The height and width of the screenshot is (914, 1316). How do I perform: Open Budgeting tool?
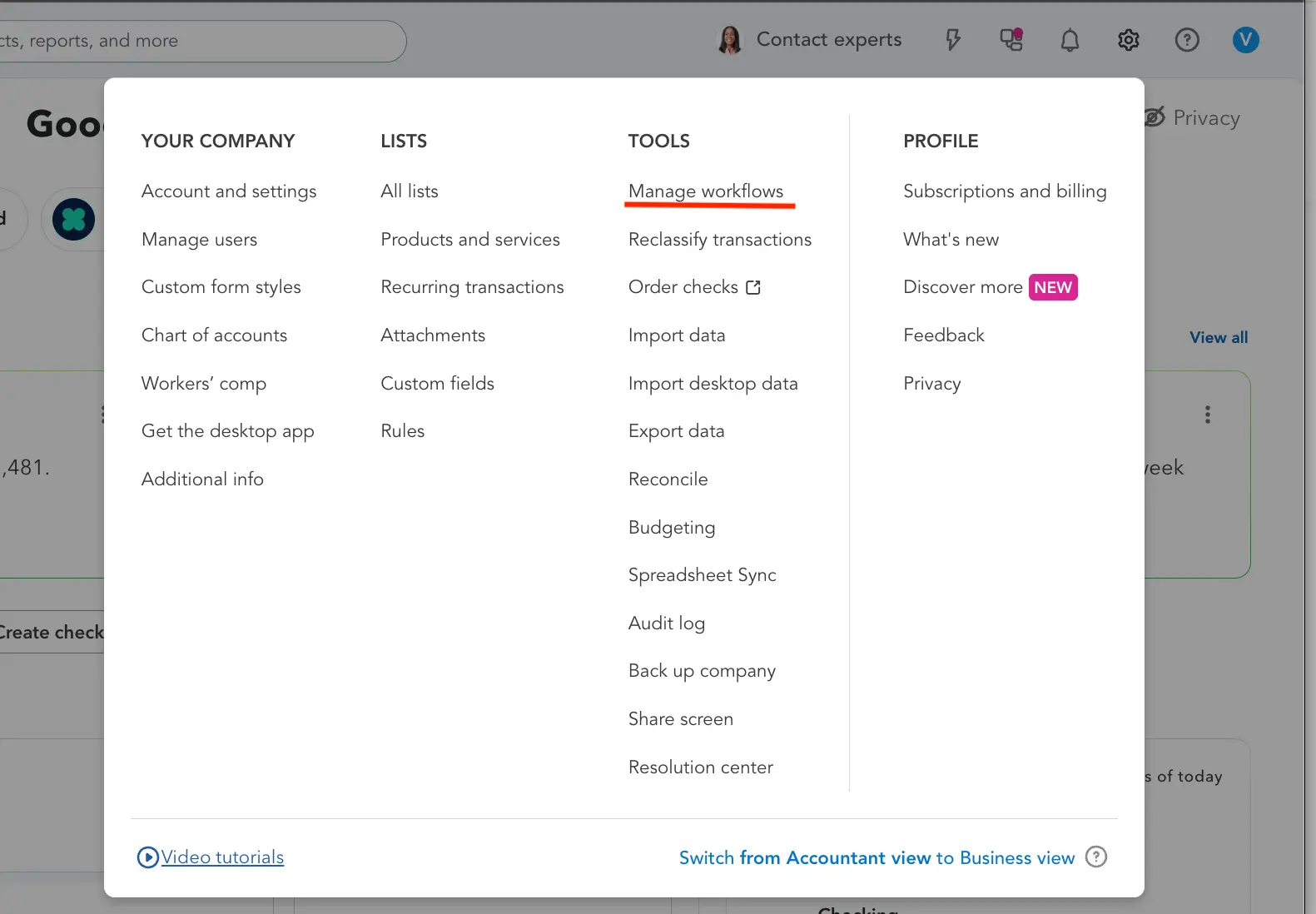pyautogui.click(x=672, y=528)
